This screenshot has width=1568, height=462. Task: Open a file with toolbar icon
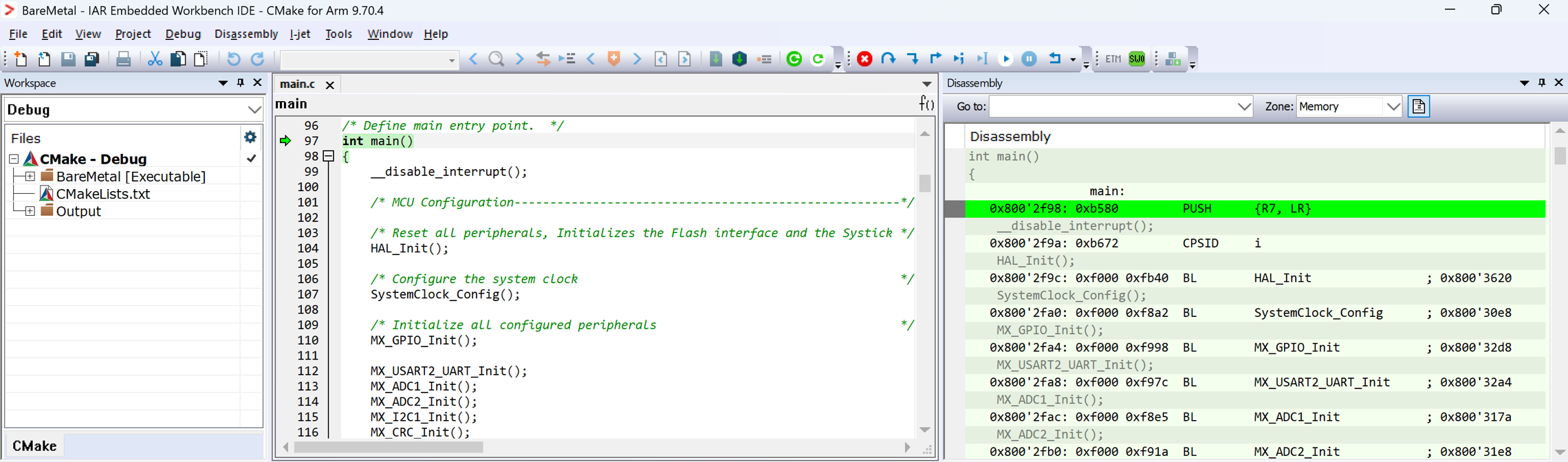[44, 59]
